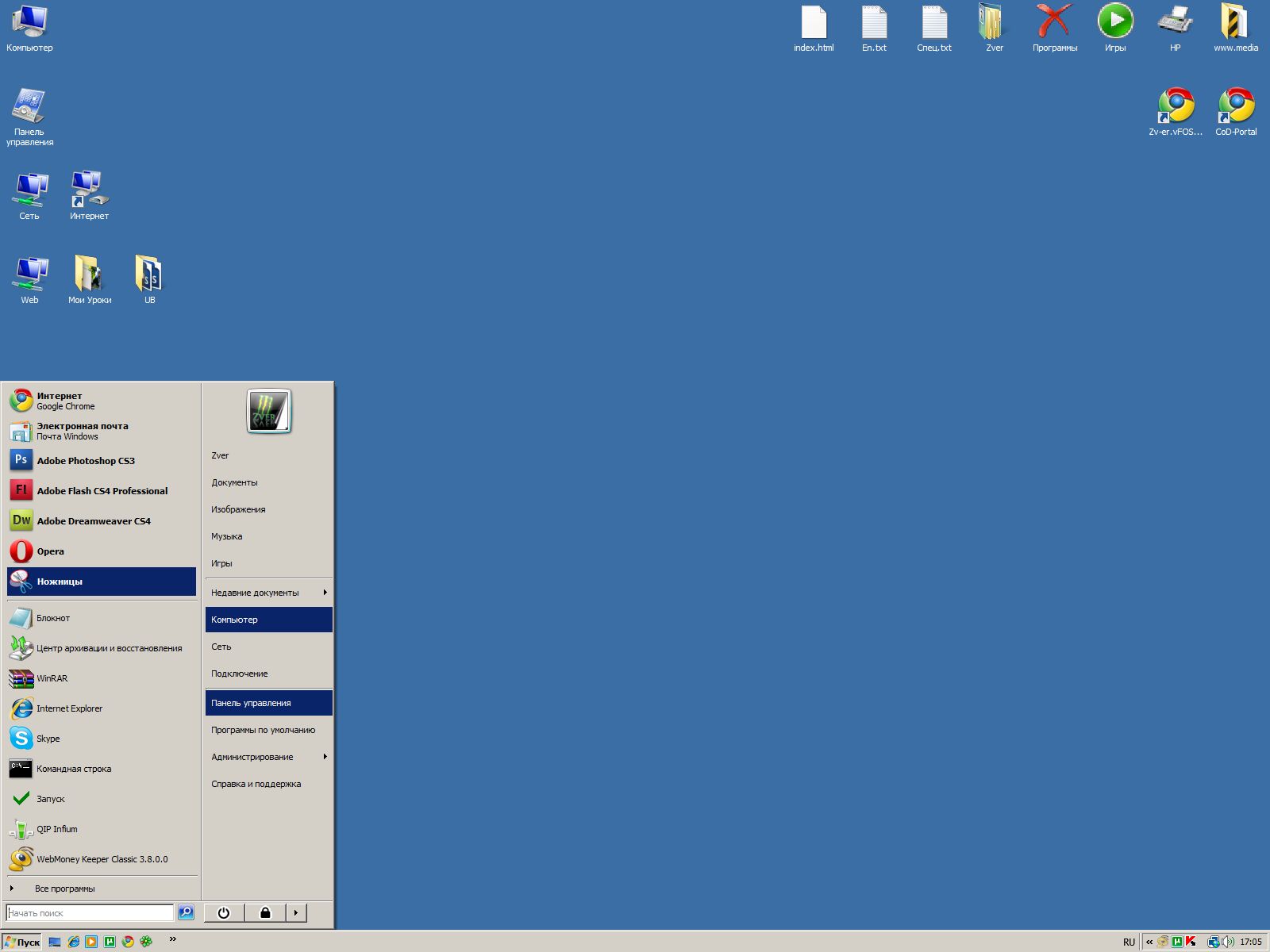Open the CoD-Portal desktop shortcut
Viewport: 1270px width, 952px height.
[1236, 106]
